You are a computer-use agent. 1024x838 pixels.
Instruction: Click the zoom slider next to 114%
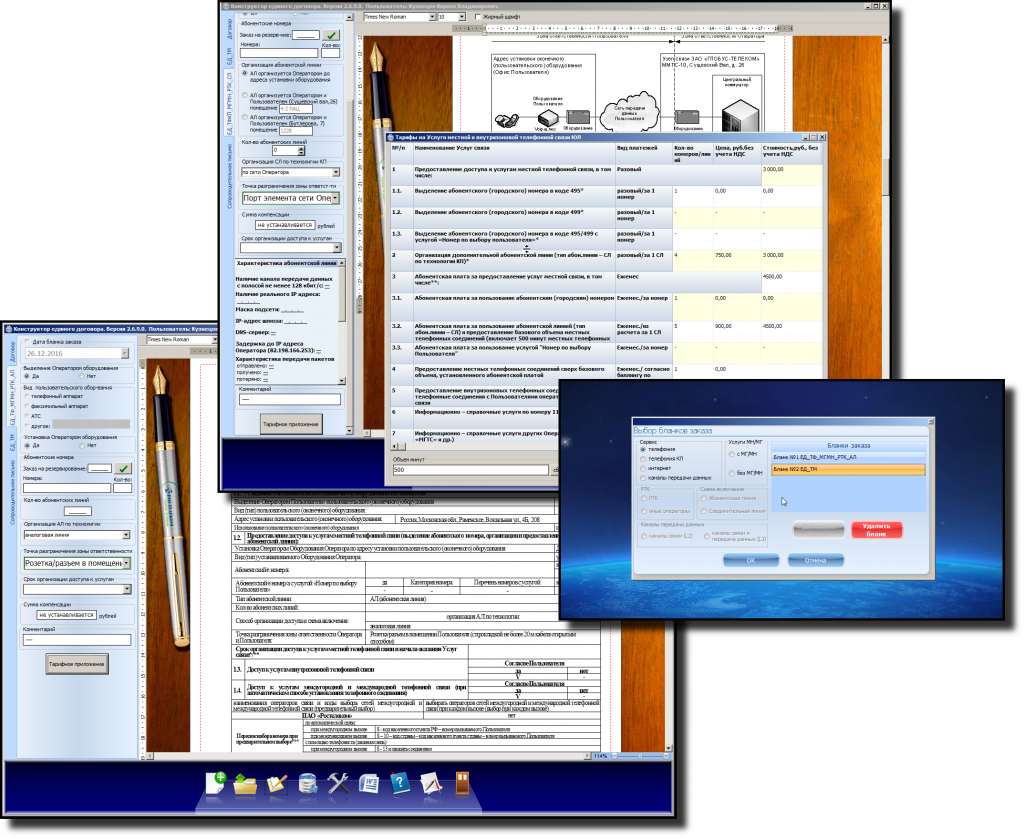[x=640, y=756]
